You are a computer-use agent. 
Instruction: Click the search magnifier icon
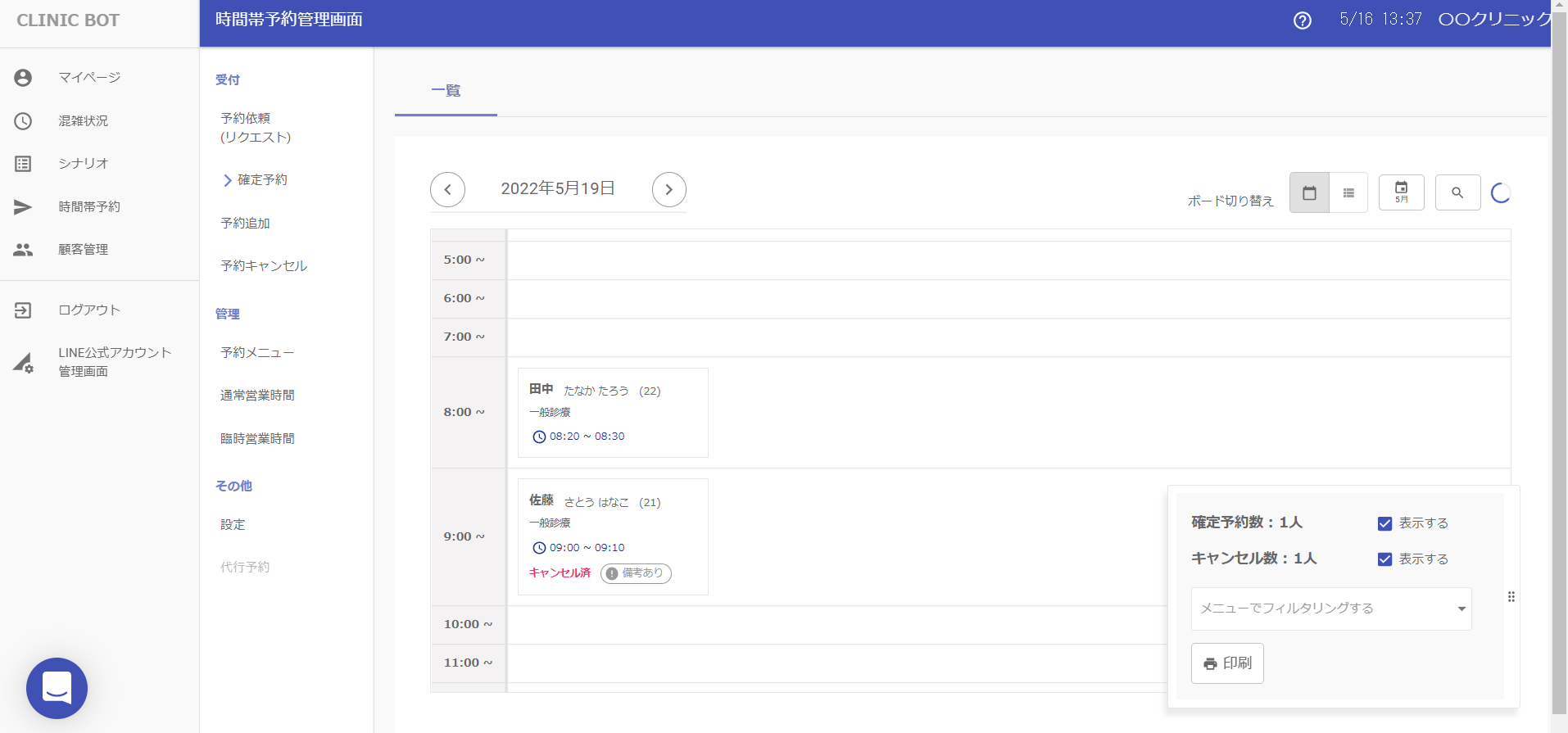(1457, 193)
